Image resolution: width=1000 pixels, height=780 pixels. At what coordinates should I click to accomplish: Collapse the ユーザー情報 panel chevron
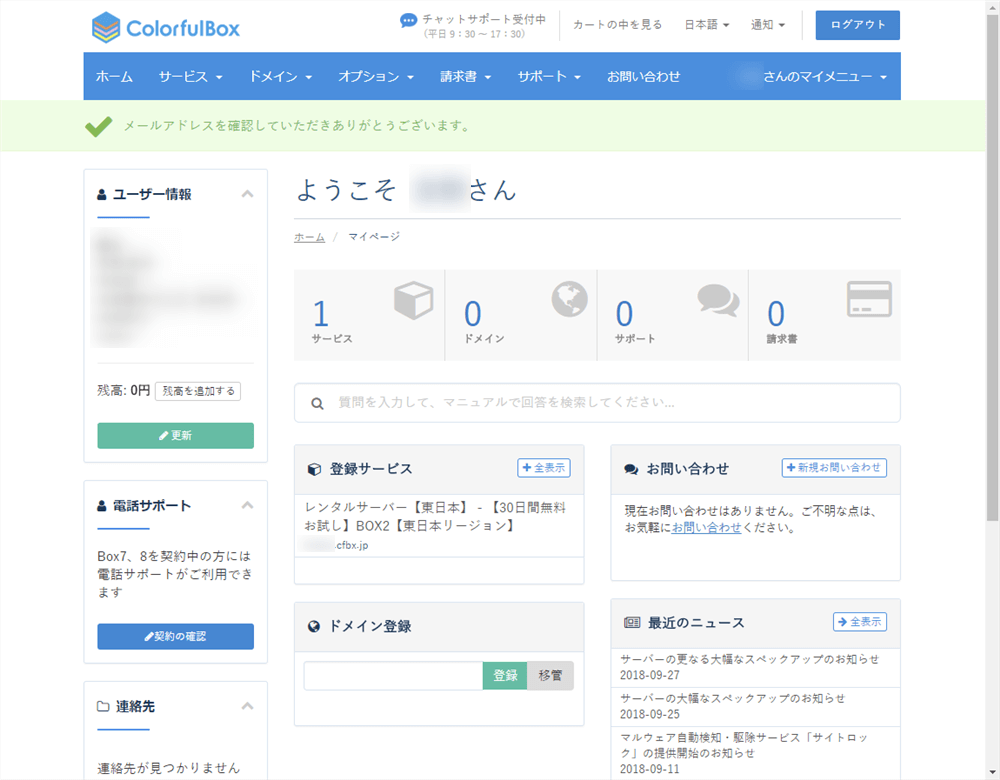[247, 194]
